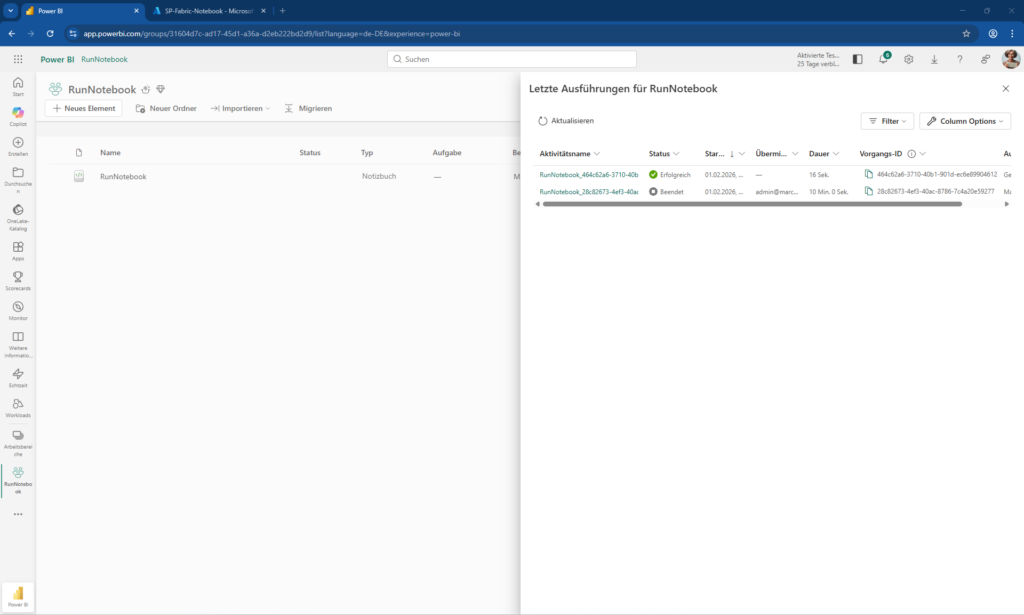Open the settings gear icon

click(909, 59)
